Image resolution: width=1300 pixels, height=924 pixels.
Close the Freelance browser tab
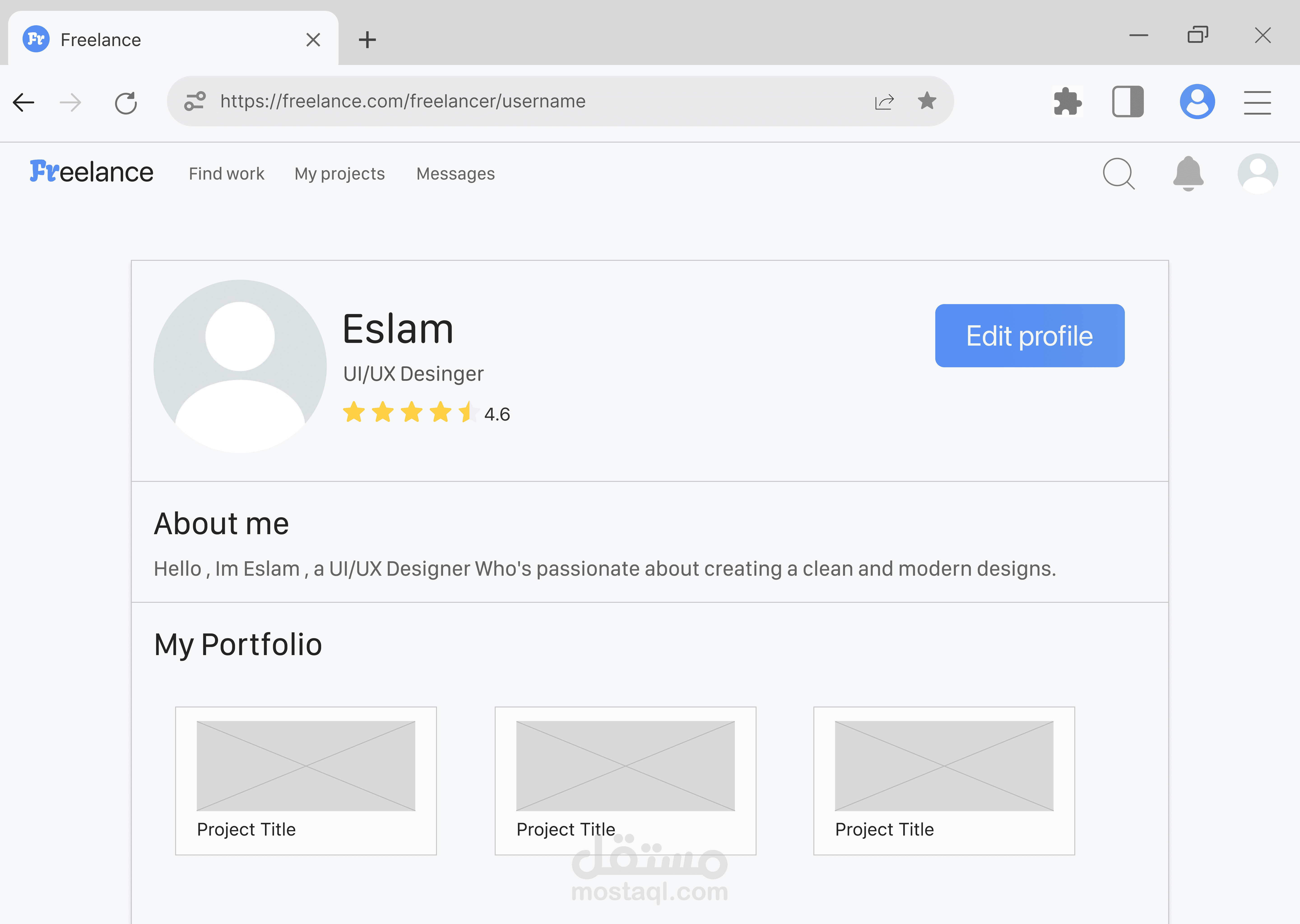[x=313, y=40]
